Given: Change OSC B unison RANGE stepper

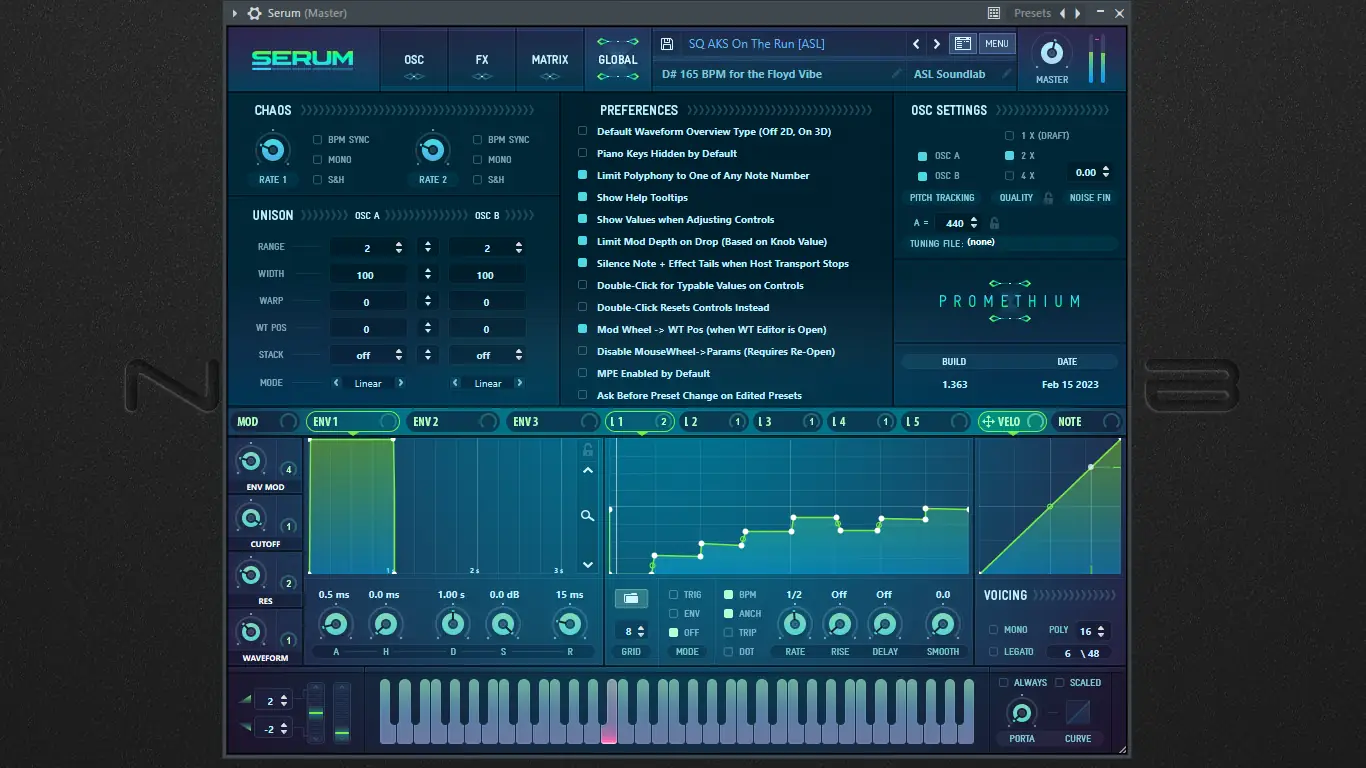Looking at the screenshot, I should (x=519, y=248).
